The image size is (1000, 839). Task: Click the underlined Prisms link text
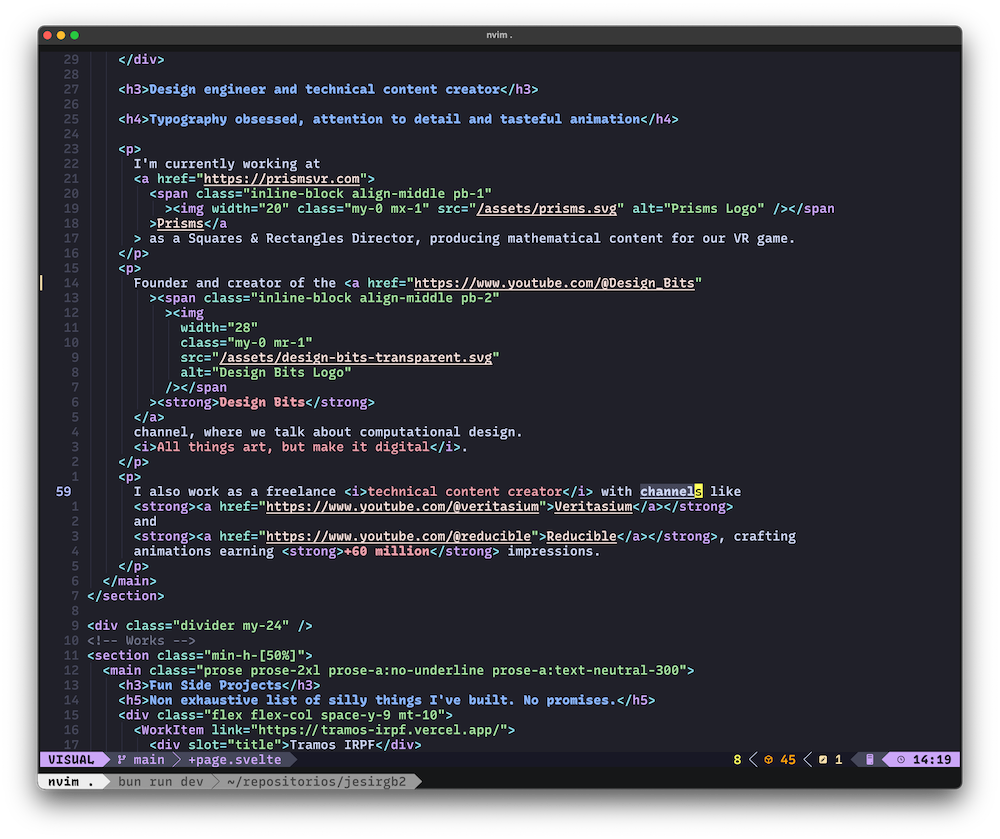(180, 224)
